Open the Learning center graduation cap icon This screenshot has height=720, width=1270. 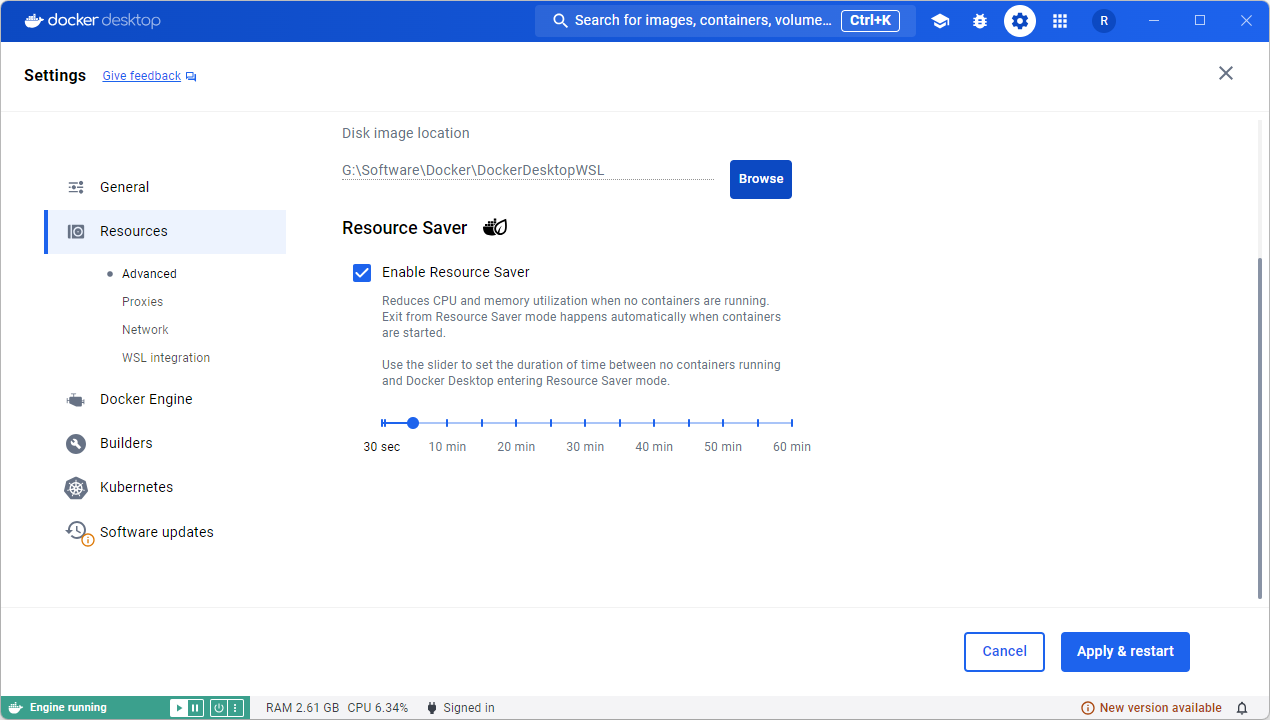(940, 21)
